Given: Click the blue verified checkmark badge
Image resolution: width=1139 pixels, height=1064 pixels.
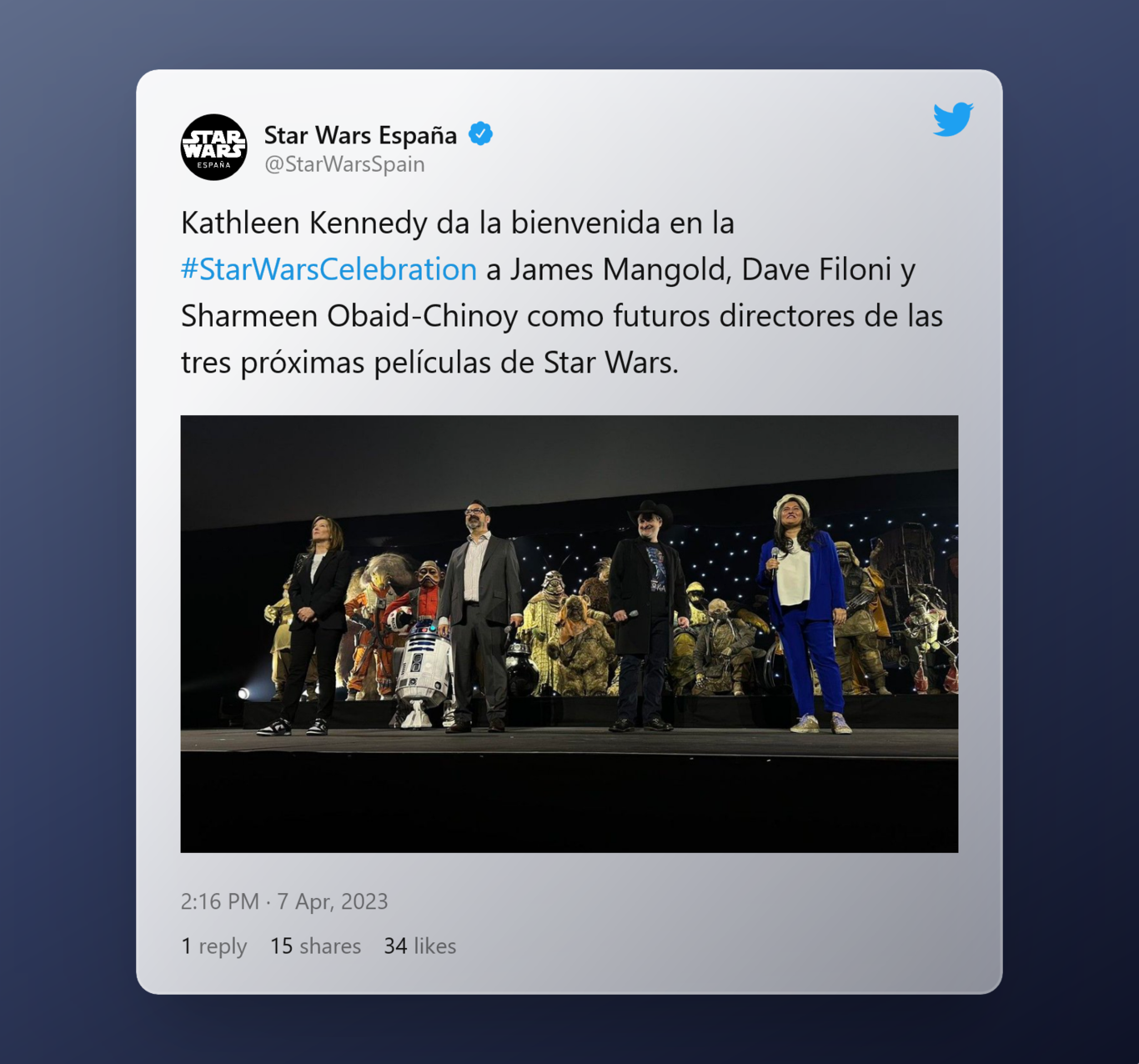Looking at the screenshot, I should 480,133.
